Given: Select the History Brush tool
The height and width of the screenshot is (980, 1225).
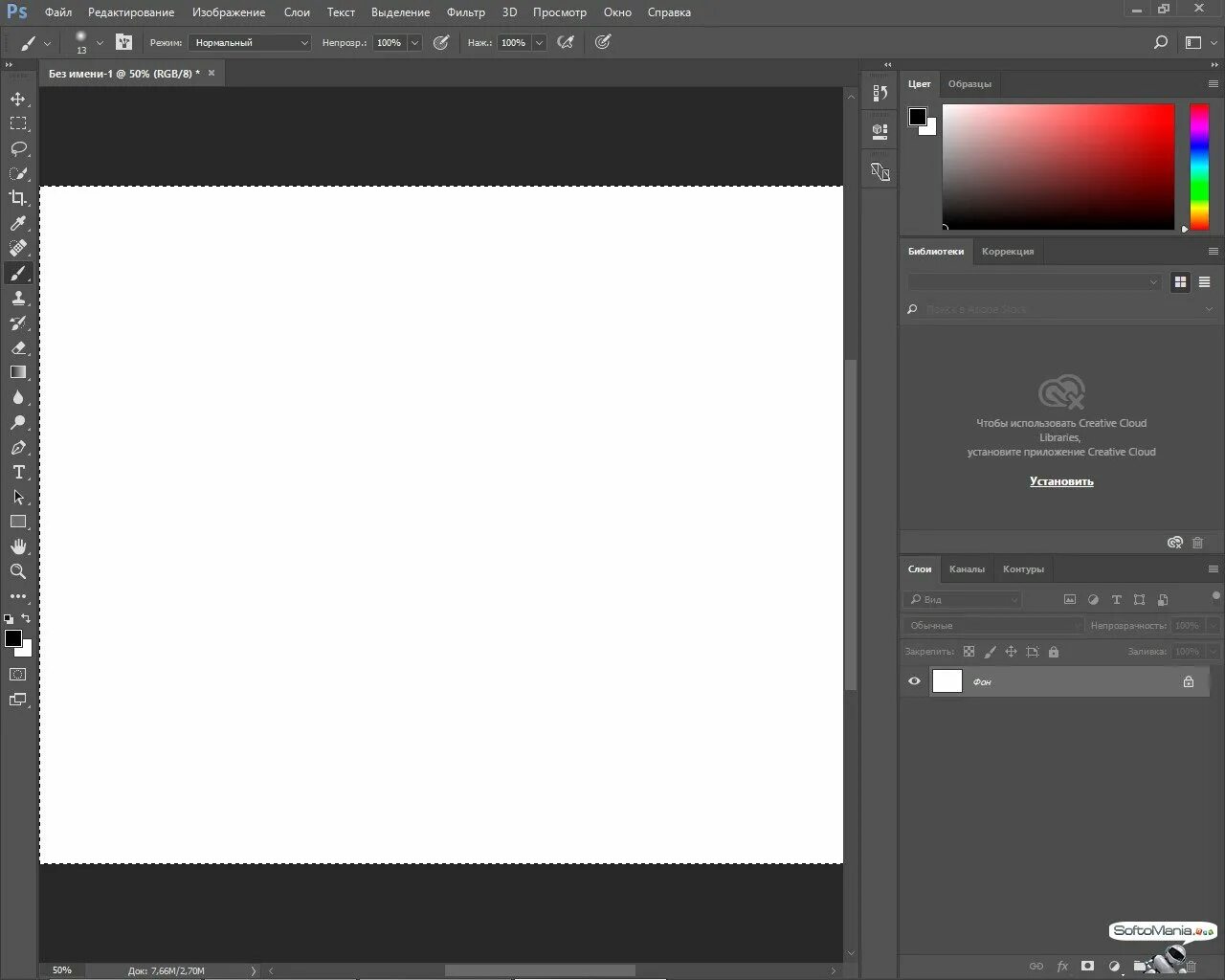Looking at the screenshot, I should [x=18, y=323].
